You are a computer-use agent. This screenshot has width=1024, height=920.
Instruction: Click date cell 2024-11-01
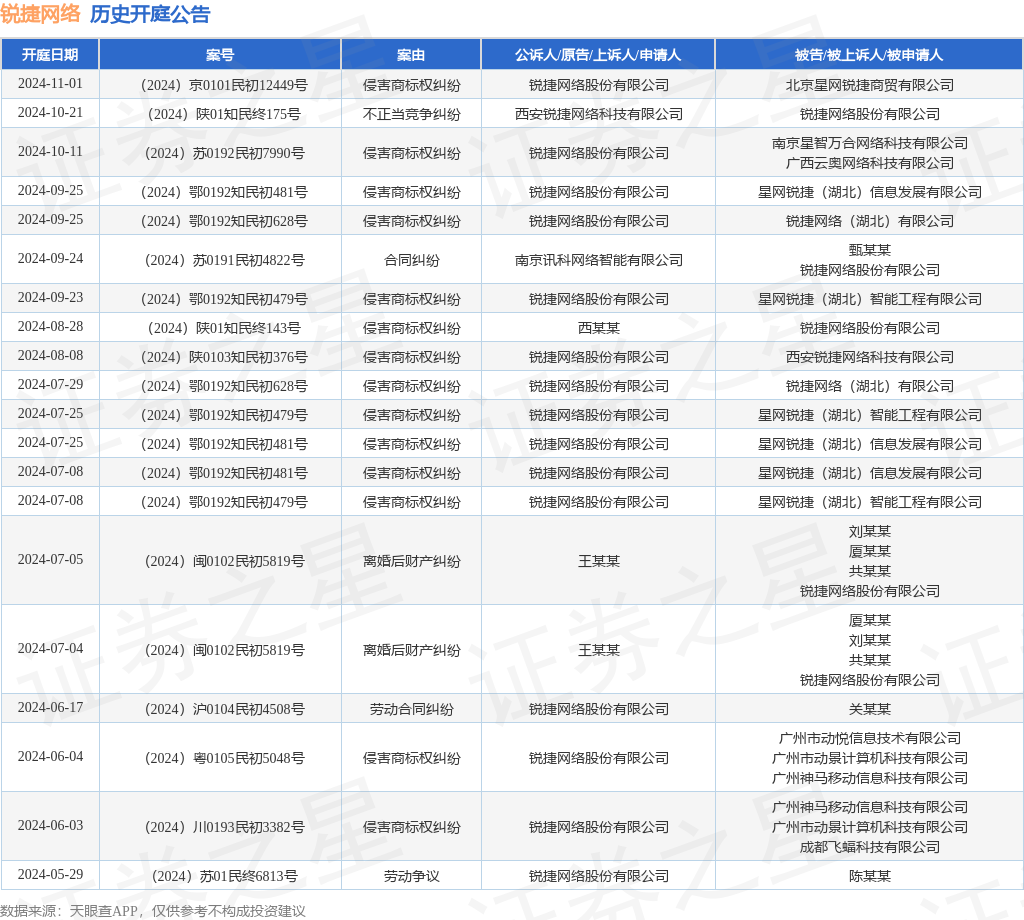click(x=50, y=84)
